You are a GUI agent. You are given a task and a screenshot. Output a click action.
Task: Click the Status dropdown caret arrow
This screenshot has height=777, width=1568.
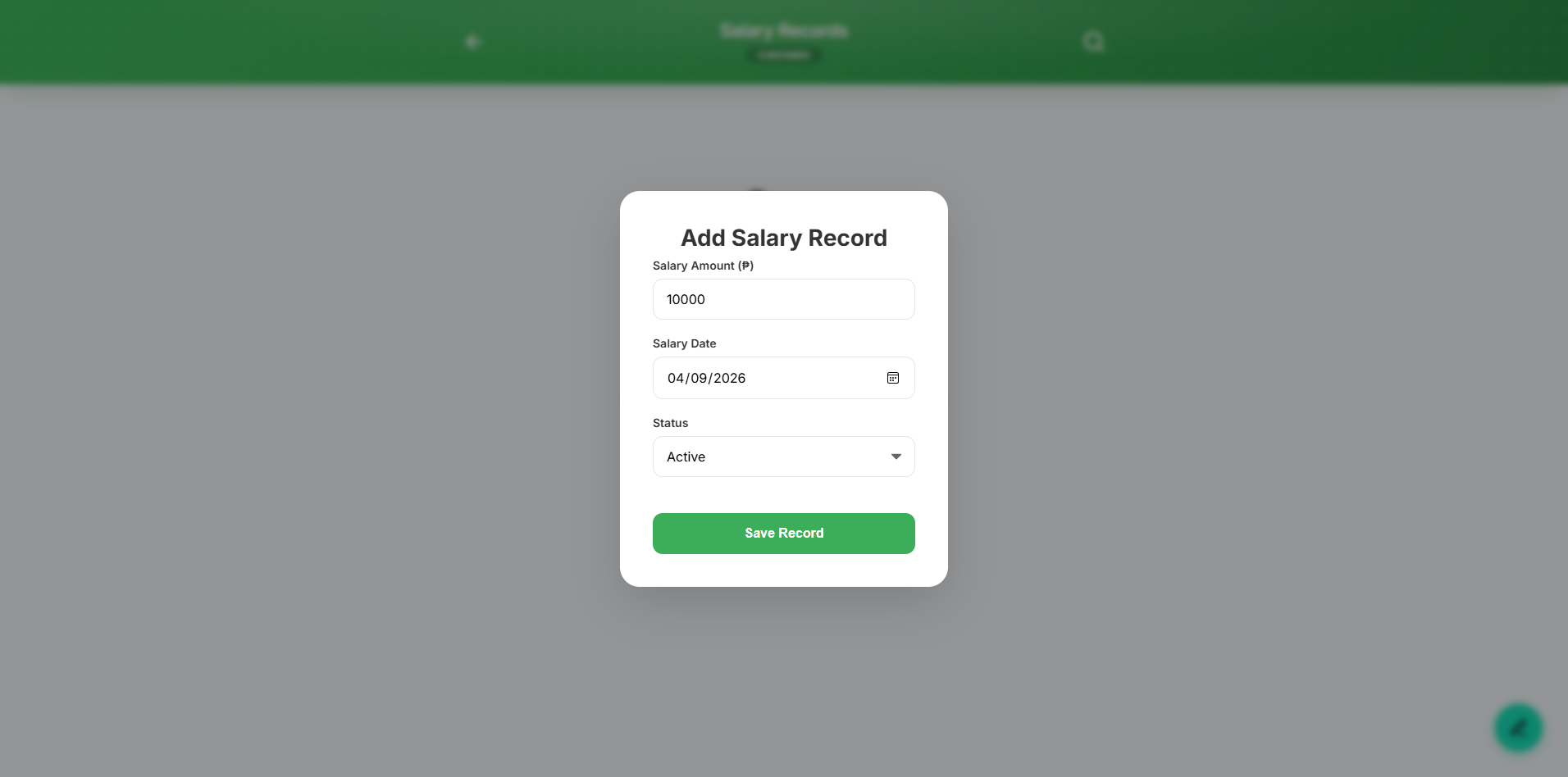coord(896,457)
